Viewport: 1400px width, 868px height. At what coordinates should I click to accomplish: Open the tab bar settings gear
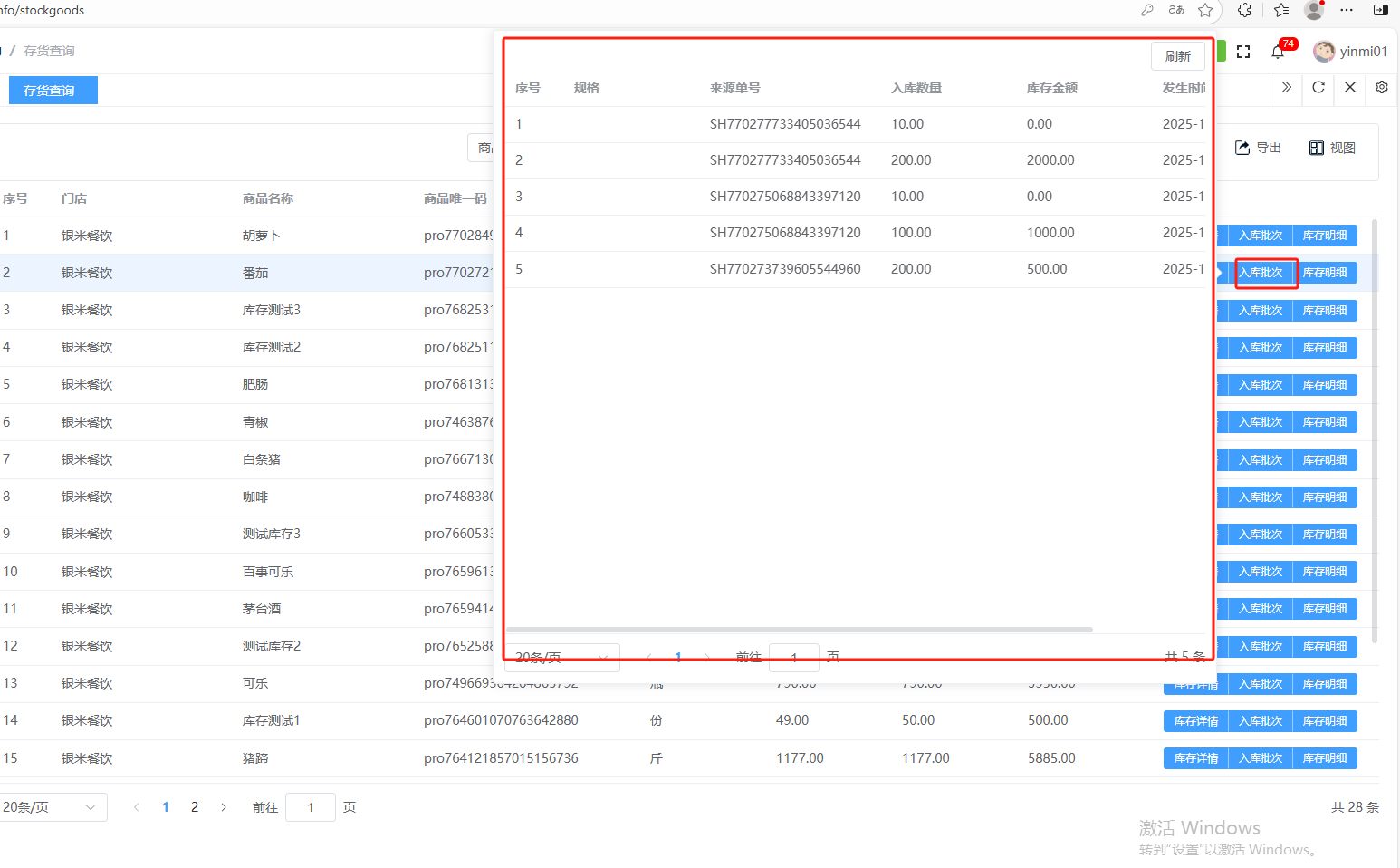(1382, 87)
